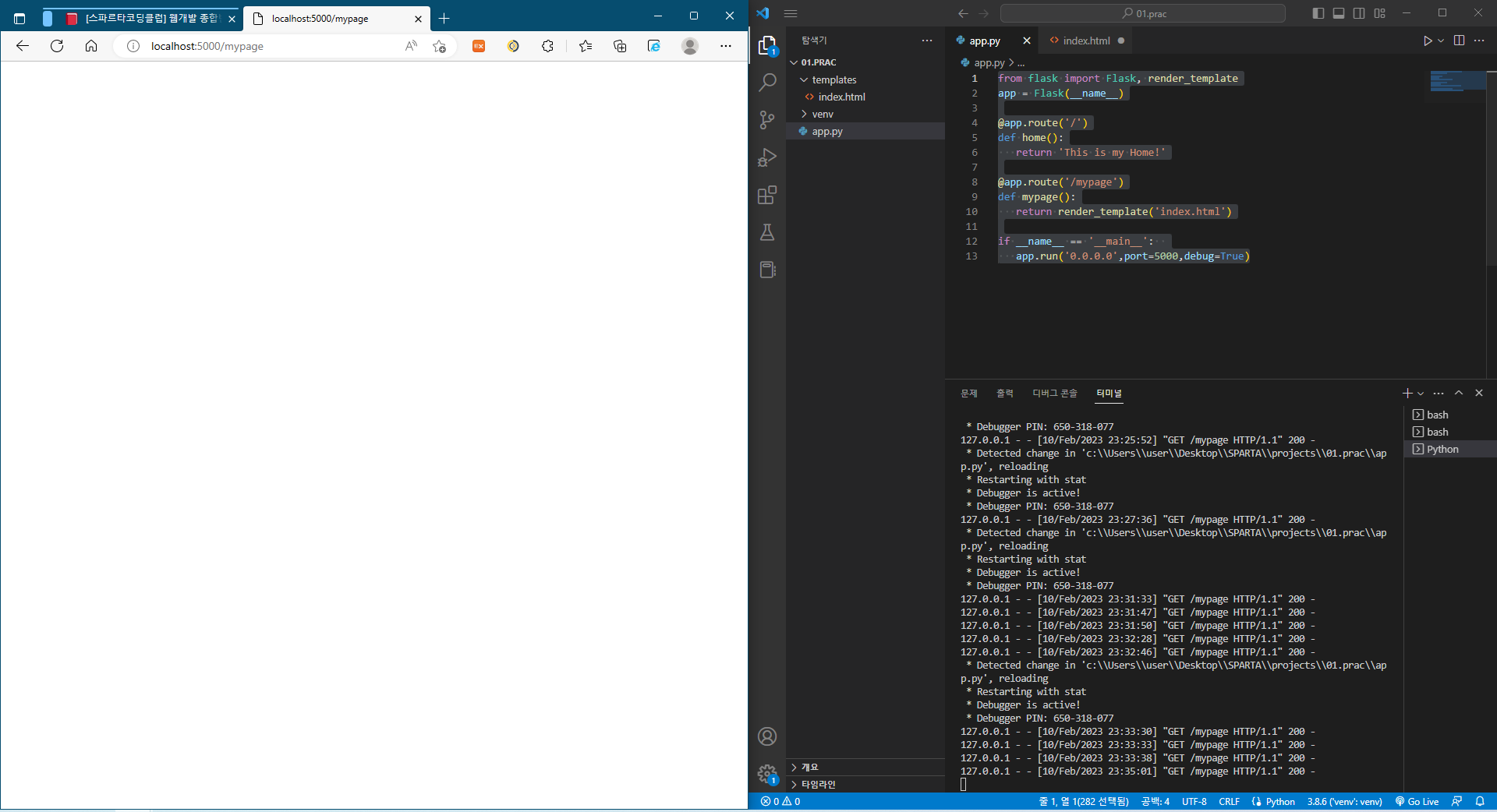Open the Explorer view in VS Code

click(x=767, y=45)
